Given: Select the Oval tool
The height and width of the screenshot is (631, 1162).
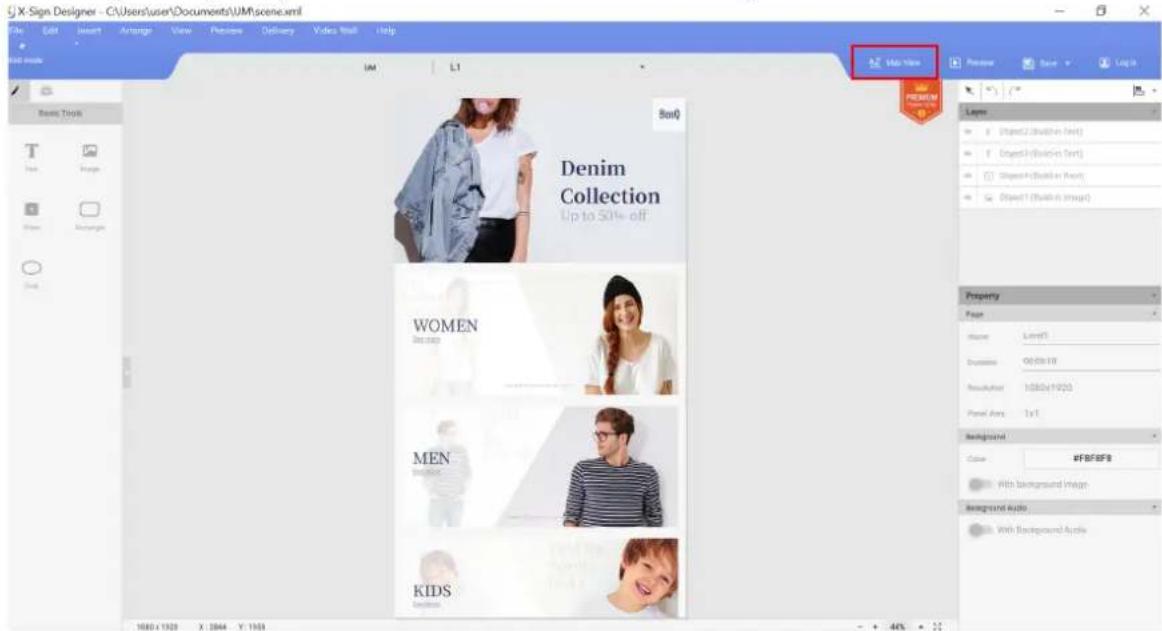Looking at the screenshot, I should coord(31,273).
